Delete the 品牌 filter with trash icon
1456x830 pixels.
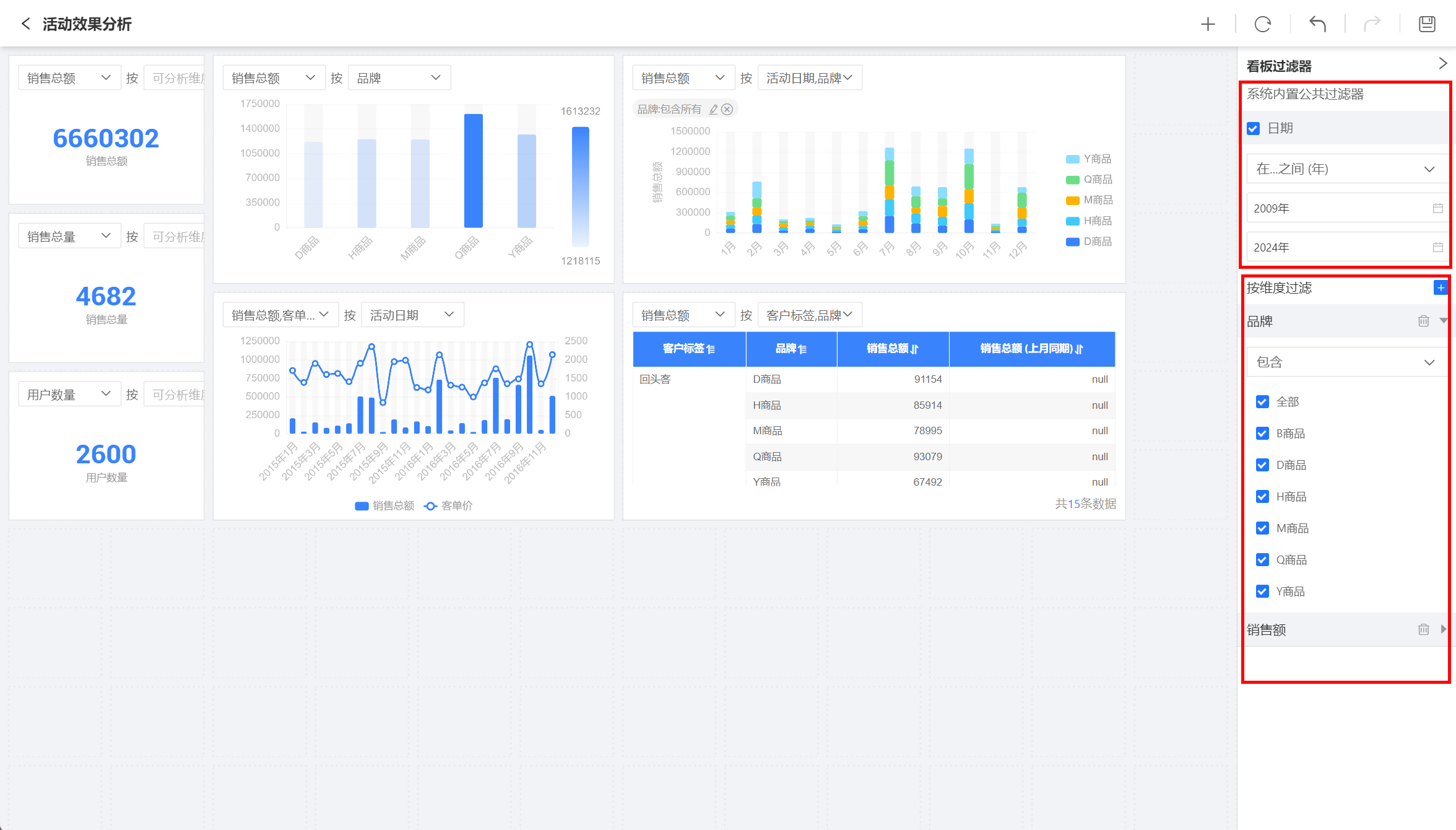(1423, 321)
